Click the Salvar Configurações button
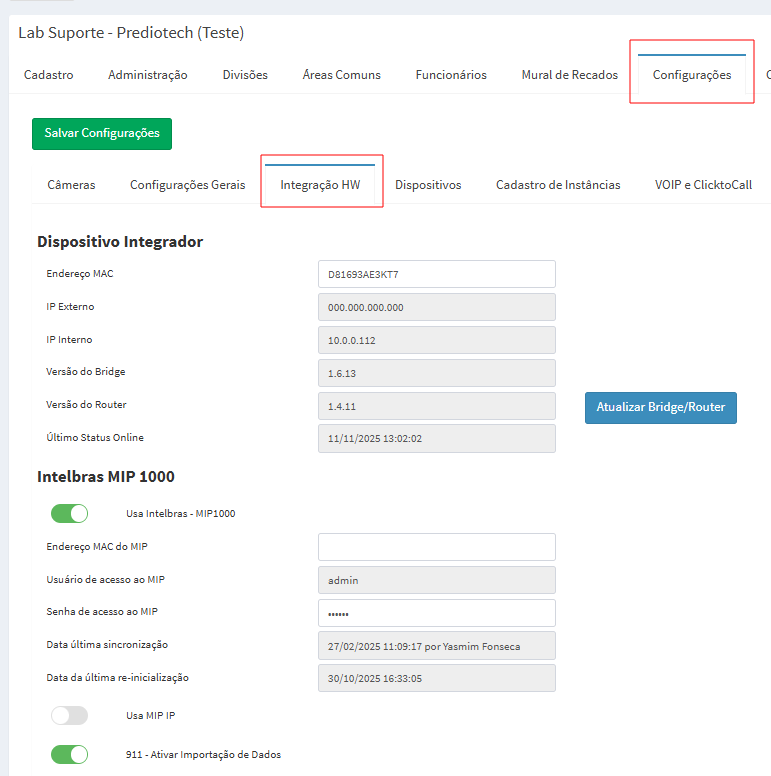This screenshot has height=776, width=771. tap(102, 134)
